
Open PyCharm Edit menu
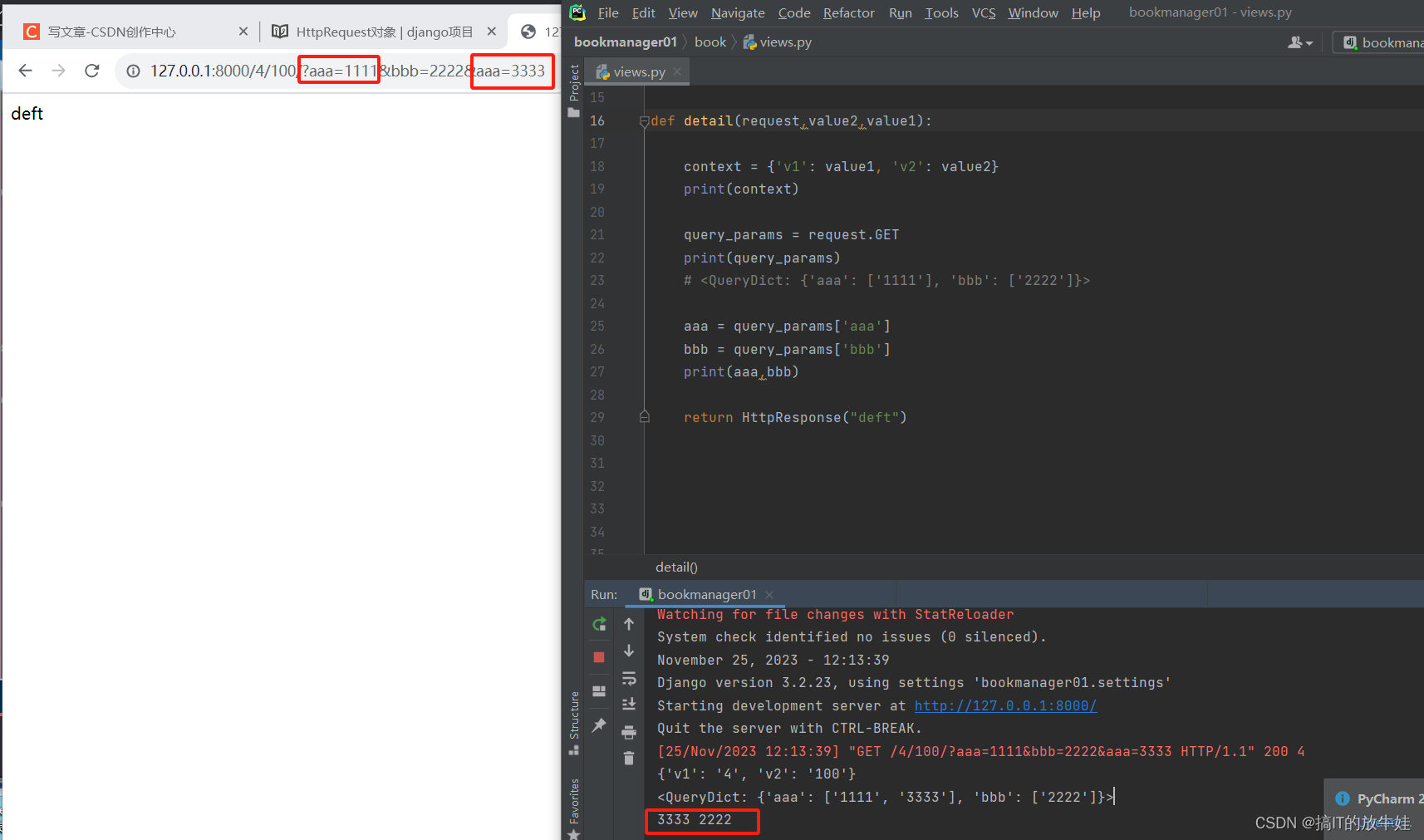tap(643, 12)
